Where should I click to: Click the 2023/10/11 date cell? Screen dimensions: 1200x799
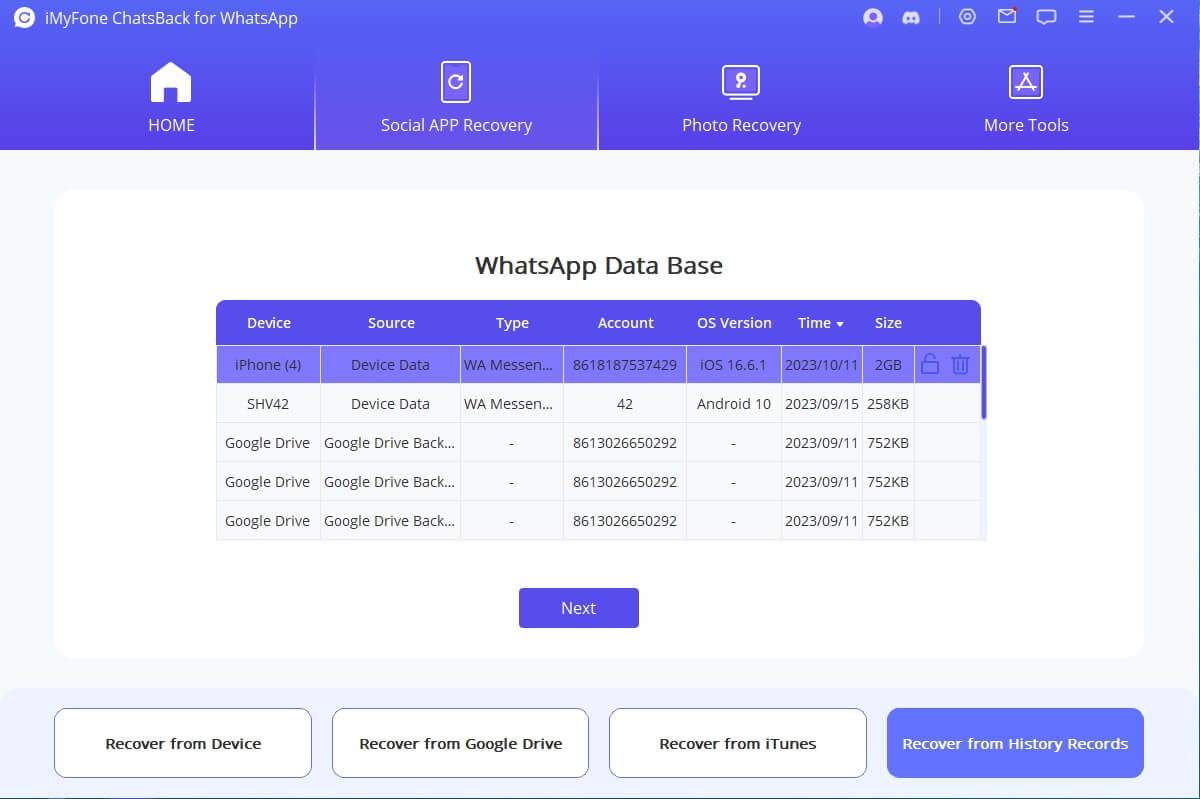pos(822,365)
